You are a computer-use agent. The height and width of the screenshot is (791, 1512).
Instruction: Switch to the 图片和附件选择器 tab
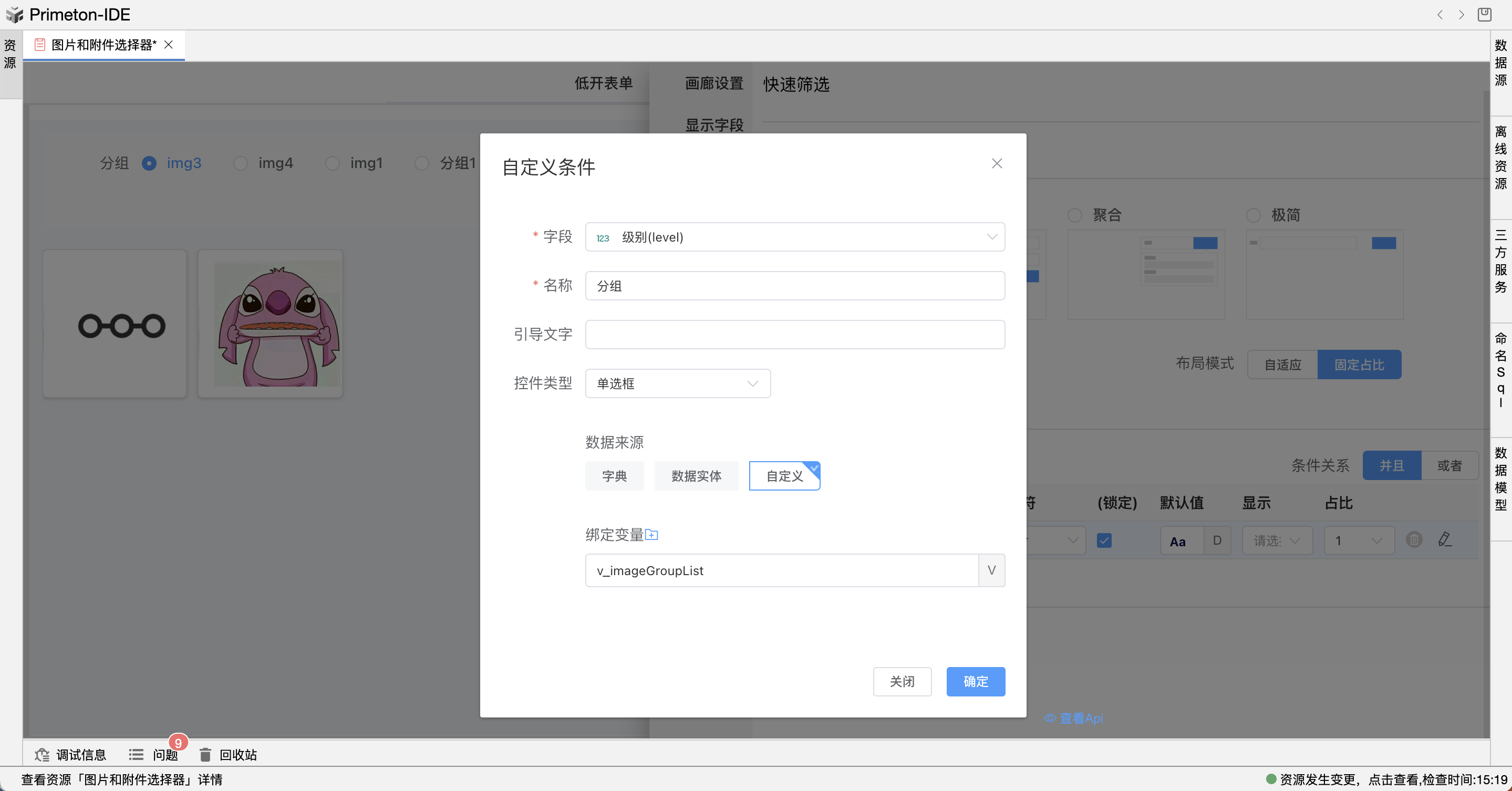(103, 45)
